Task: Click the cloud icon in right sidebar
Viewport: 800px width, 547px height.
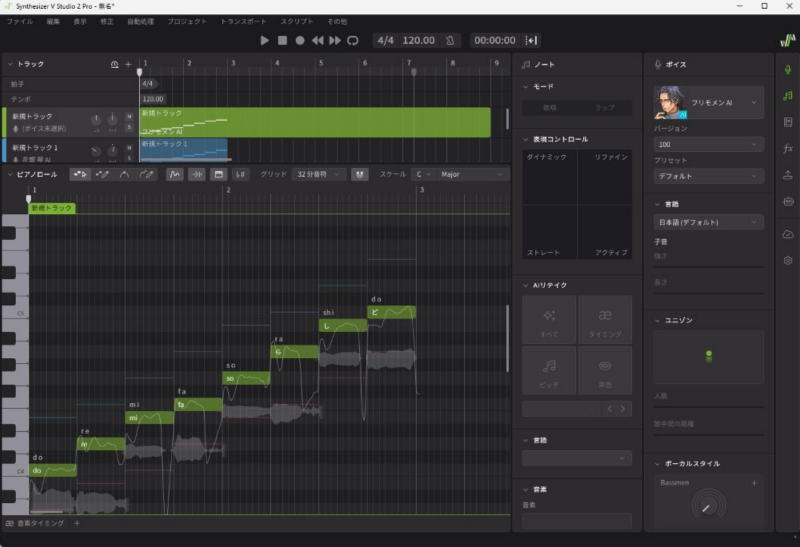Action: (788, 234)
